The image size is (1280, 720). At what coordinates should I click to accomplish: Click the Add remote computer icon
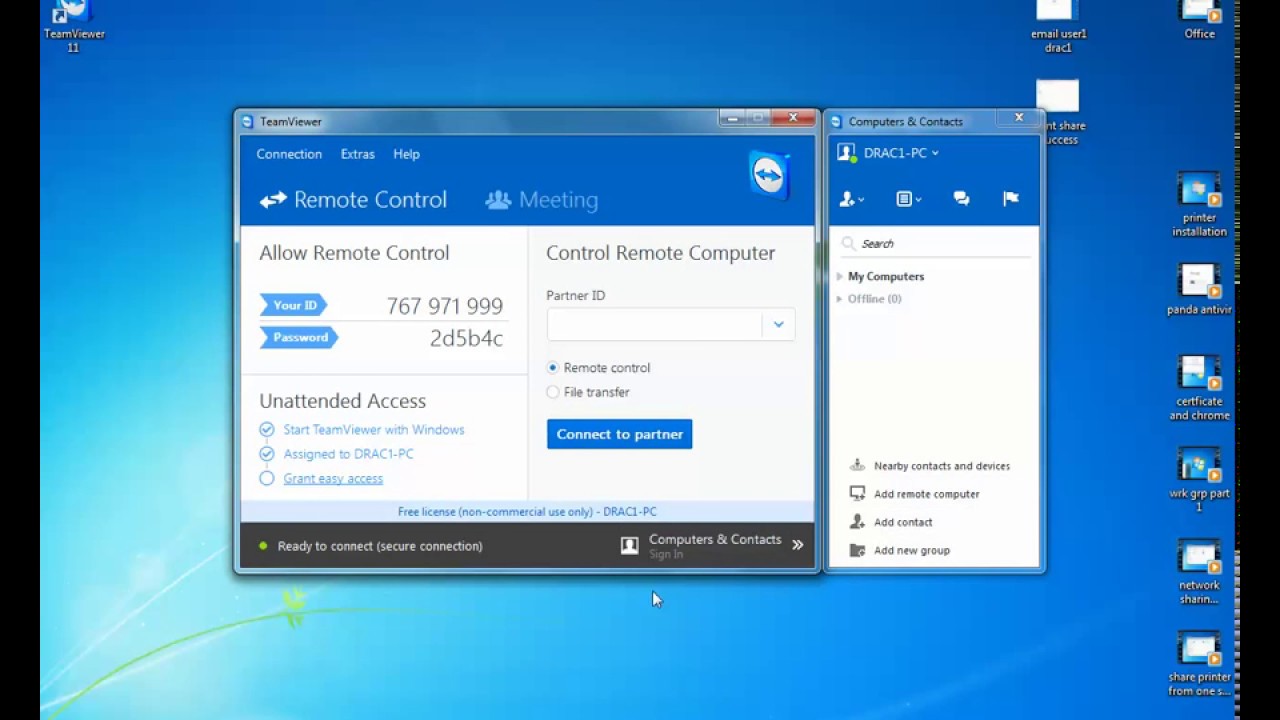[x=857, y=494]
